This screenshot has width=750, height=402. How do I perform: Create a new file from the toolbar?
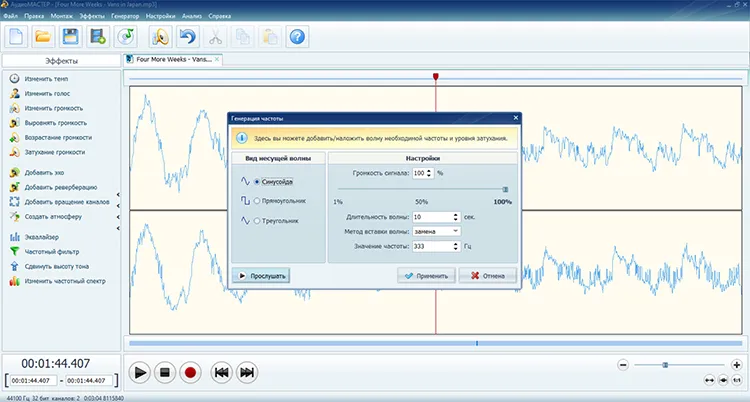pyautogui.click(x=16, y=36)
